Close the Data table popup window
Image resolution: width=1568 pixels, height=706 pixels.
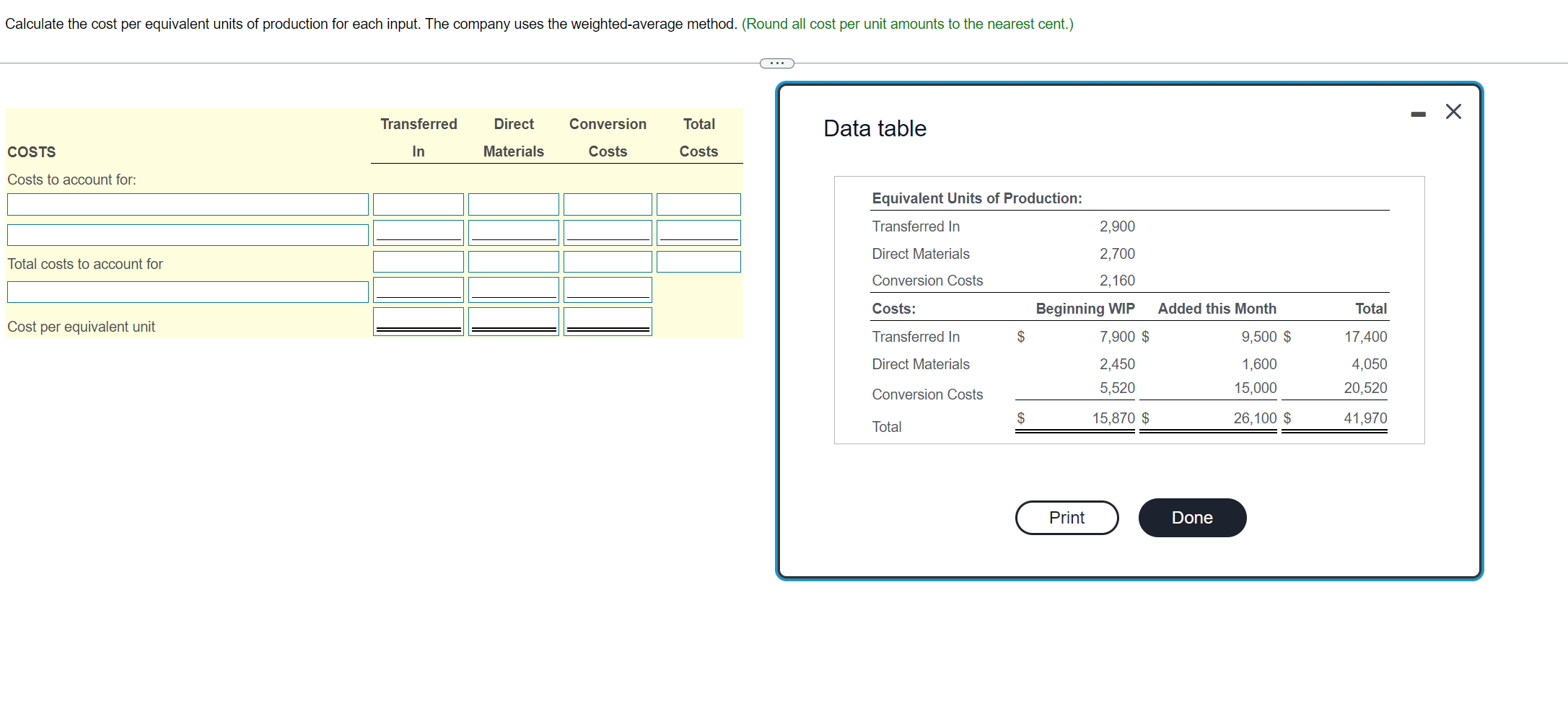point(1453,112)
